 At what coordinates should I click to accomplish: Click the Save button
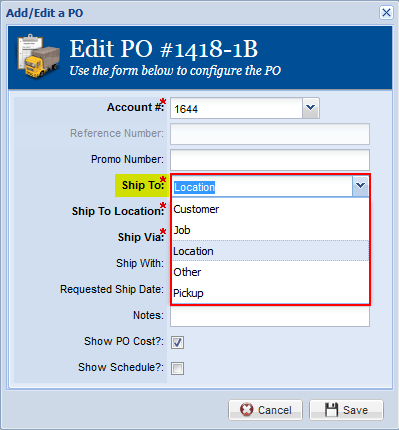click(346, 410)
